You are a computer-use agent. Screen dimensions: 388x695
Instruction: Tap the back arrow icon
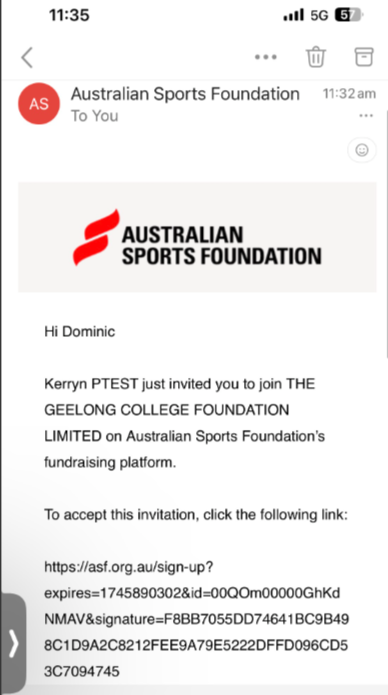(x=27, y=58)
